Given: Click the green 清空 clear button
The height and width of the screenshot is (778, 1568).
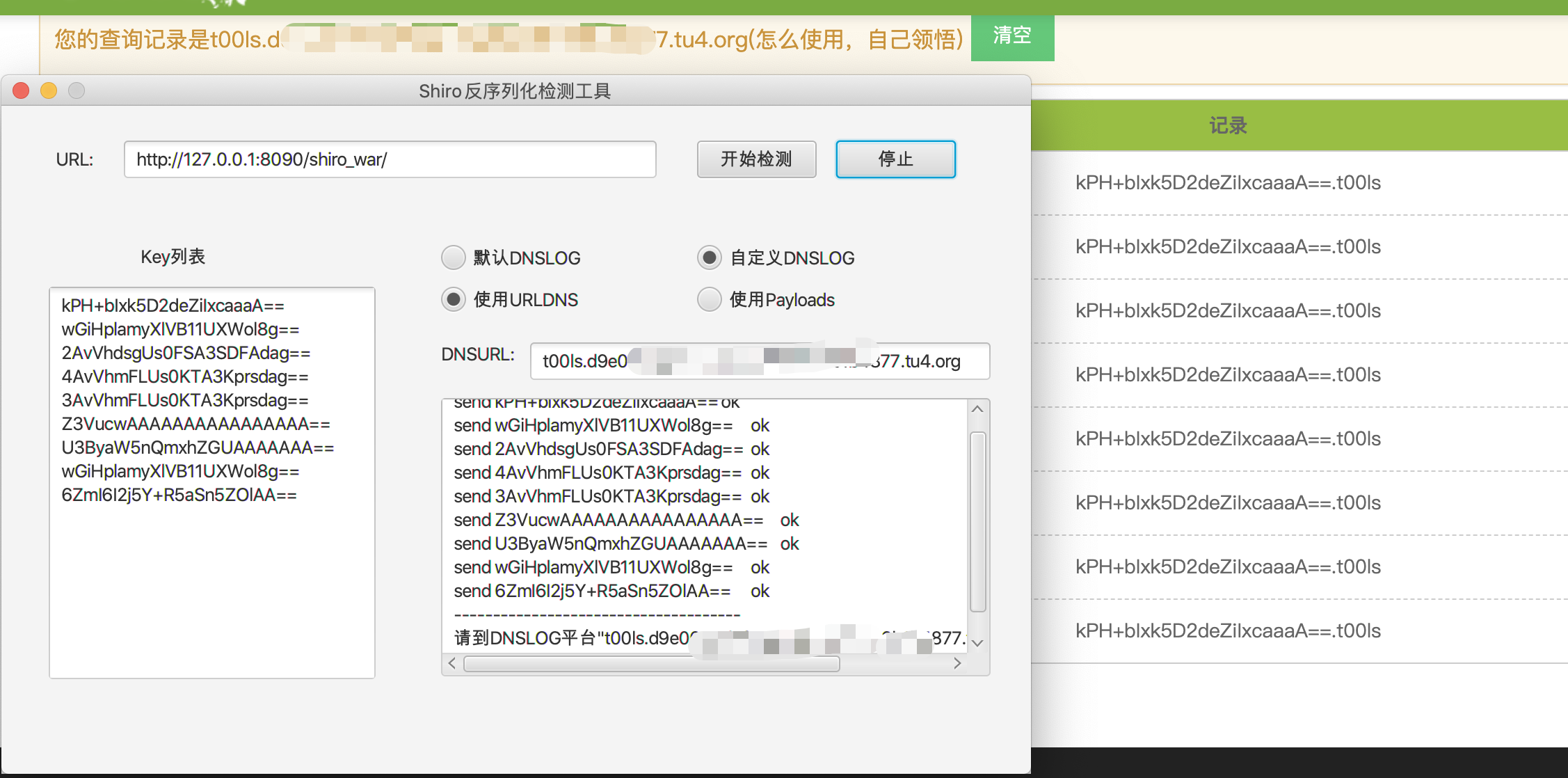Looking at the screenshot, I should point(1012,36).
